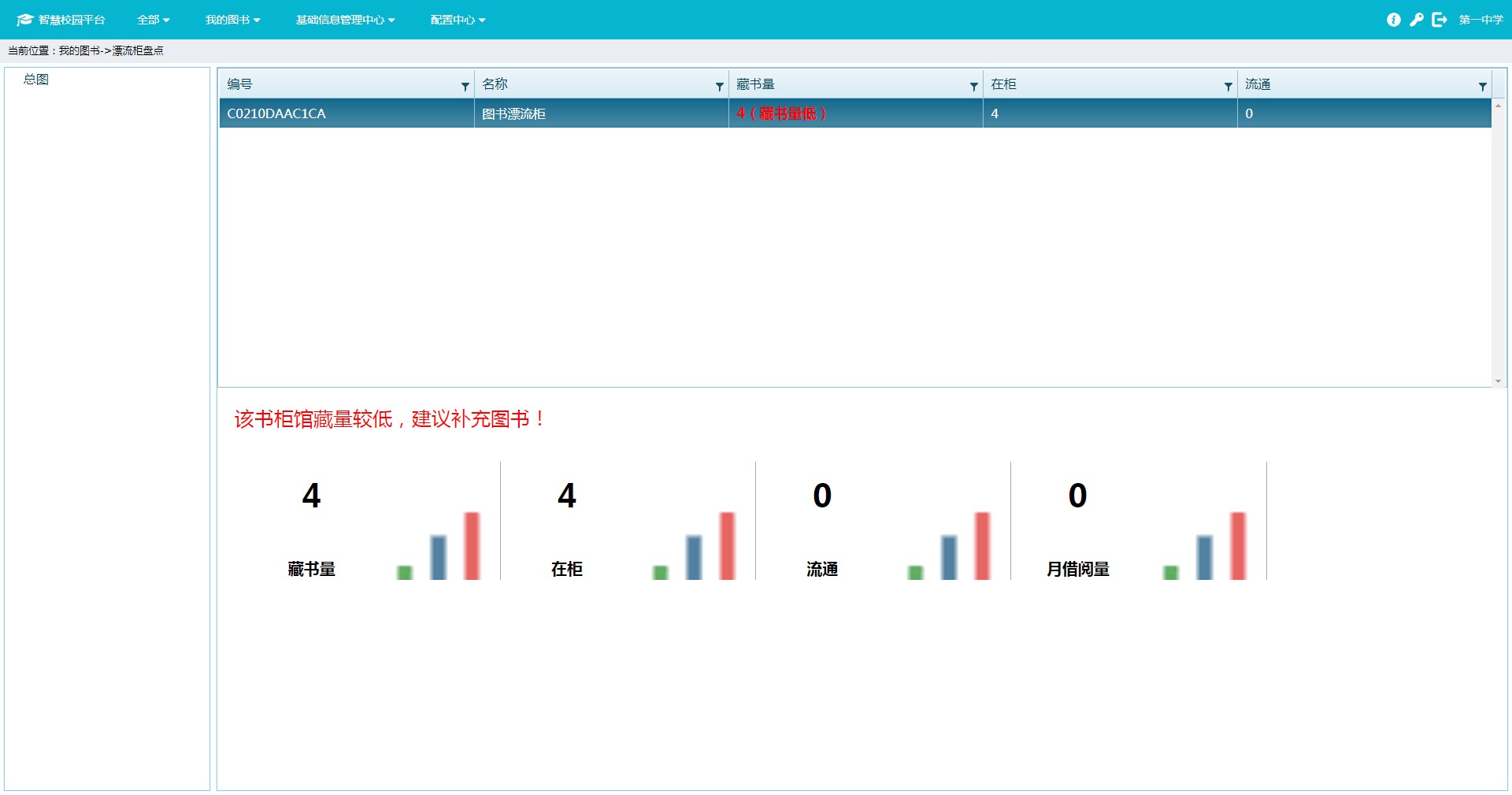
Task: Click the 名称 column header
Action: coord(495,84)
